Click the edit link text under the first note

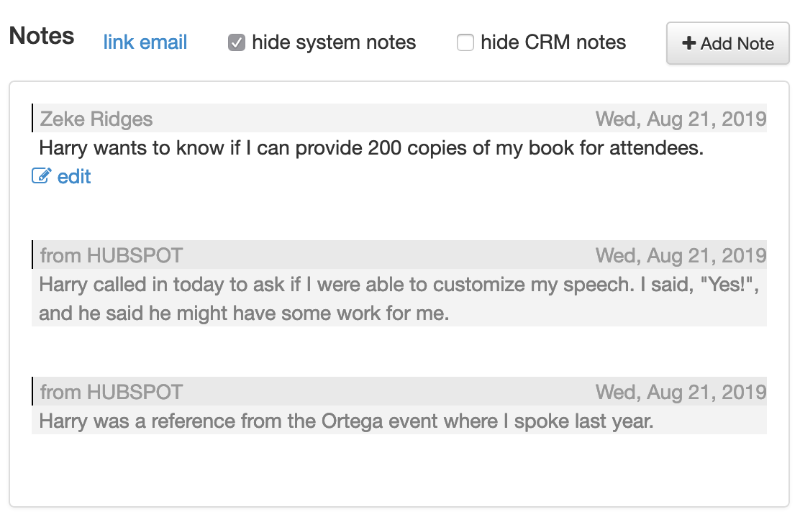[x=74, y=177]
